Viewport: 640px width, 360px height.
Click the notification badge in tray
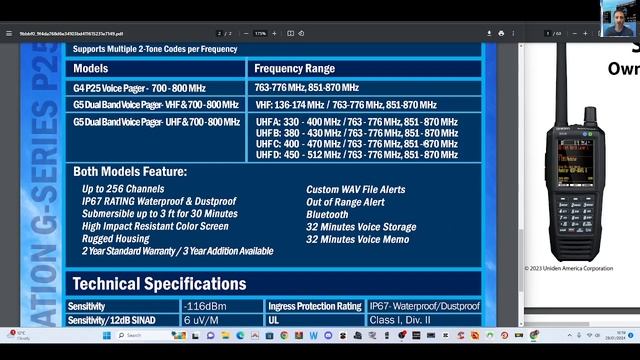pyautogui.click(x=631, y=336)
